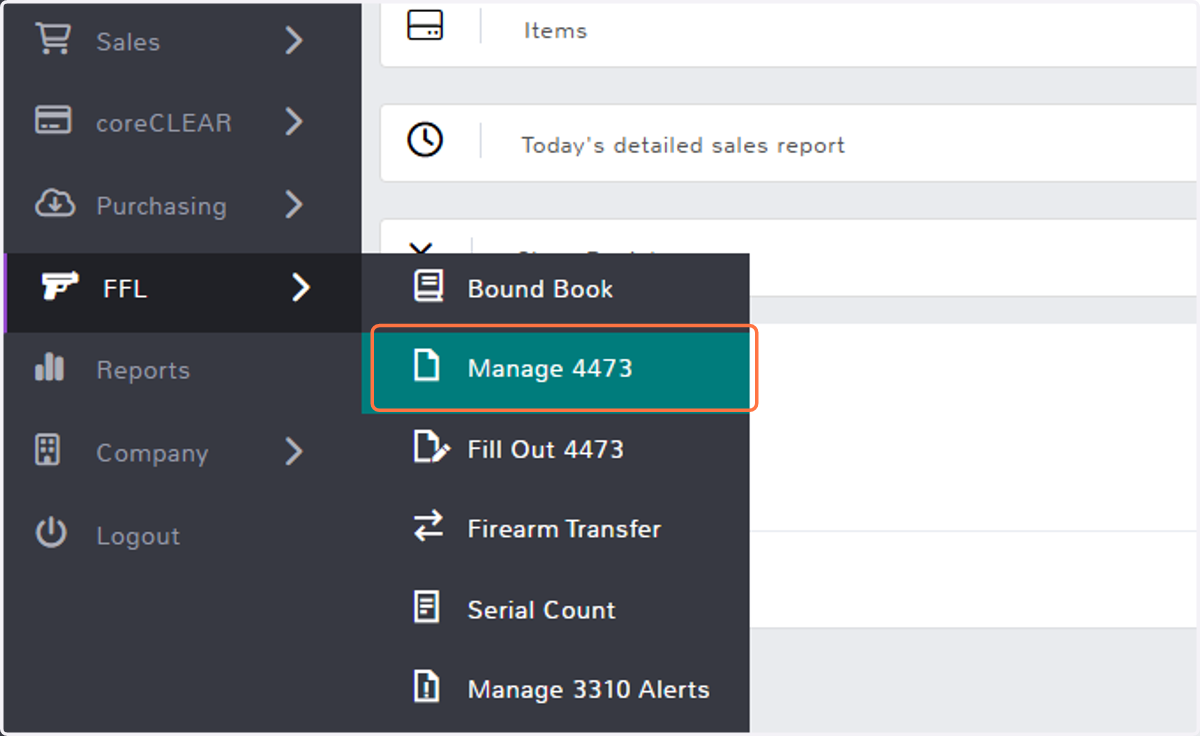Click the Reports bar chart icon
This screenshot has height=736, width=1200.
coord(50,368)
